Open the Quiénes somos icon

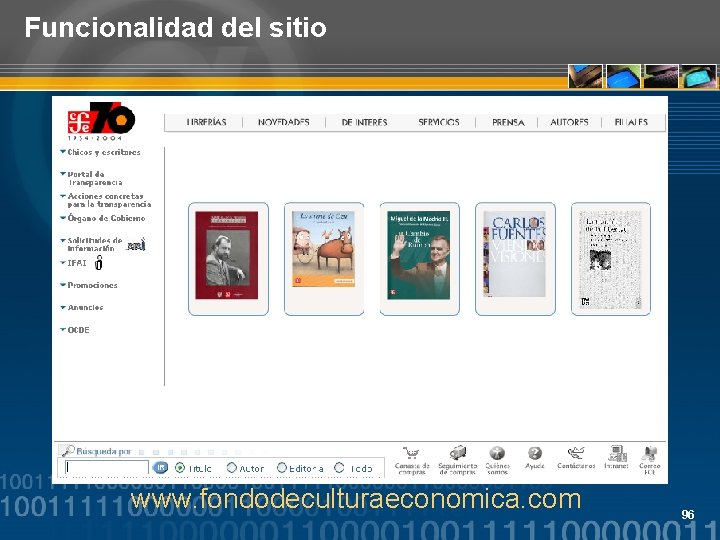tap(497, 453)
